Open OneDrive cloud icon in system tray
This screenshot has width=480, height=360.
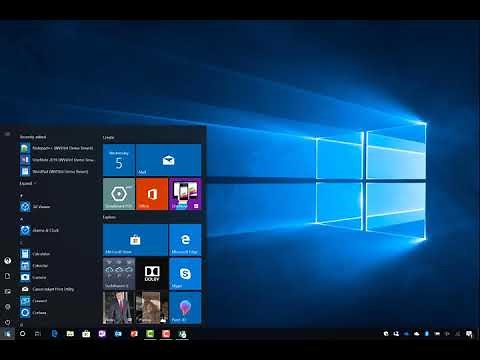pos(417,334)
